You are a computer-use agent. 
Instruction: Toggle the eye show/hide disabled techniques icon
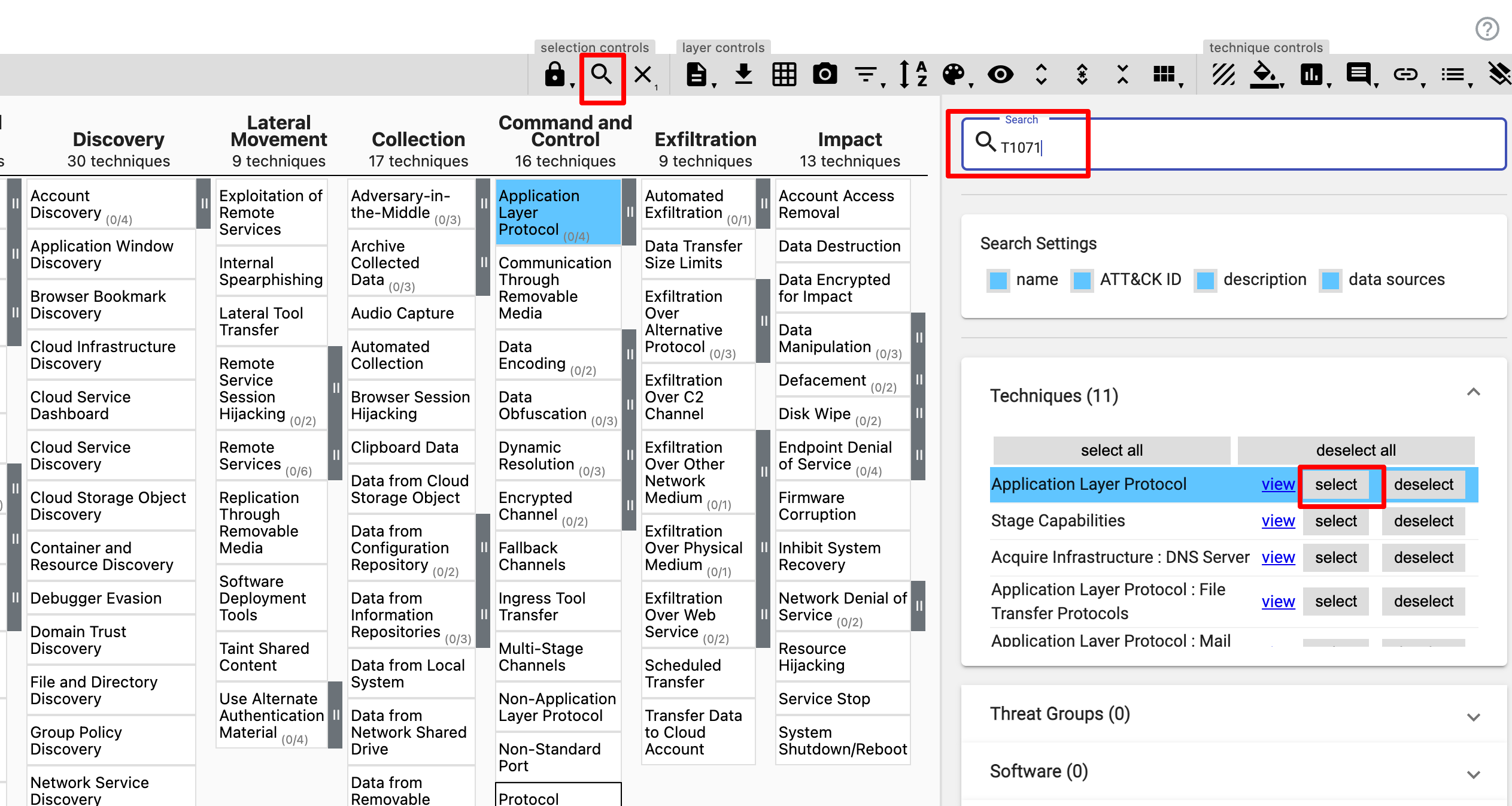coord(1000,75)
